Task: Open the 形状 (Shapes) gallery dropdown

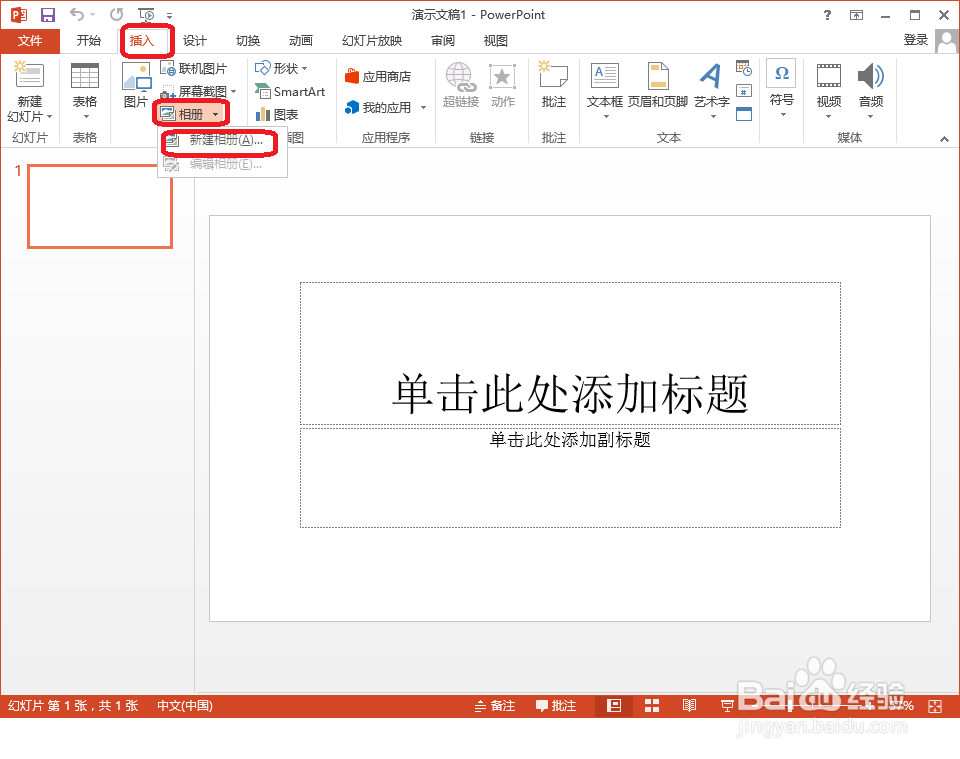Action: (282, 68)
